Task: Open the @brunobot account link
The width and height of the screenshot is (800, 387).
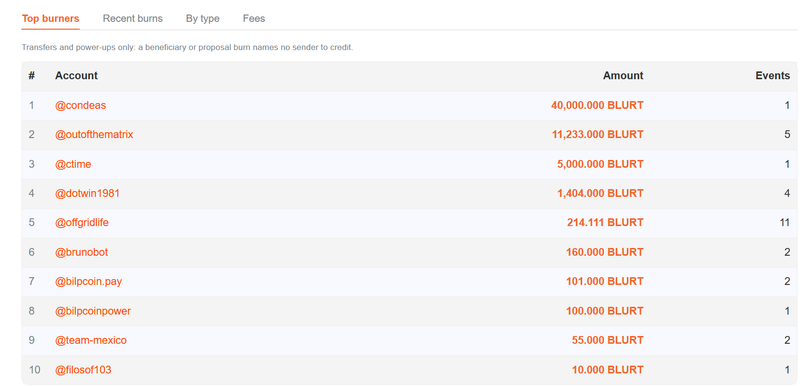Action: (x=82, y=252)
